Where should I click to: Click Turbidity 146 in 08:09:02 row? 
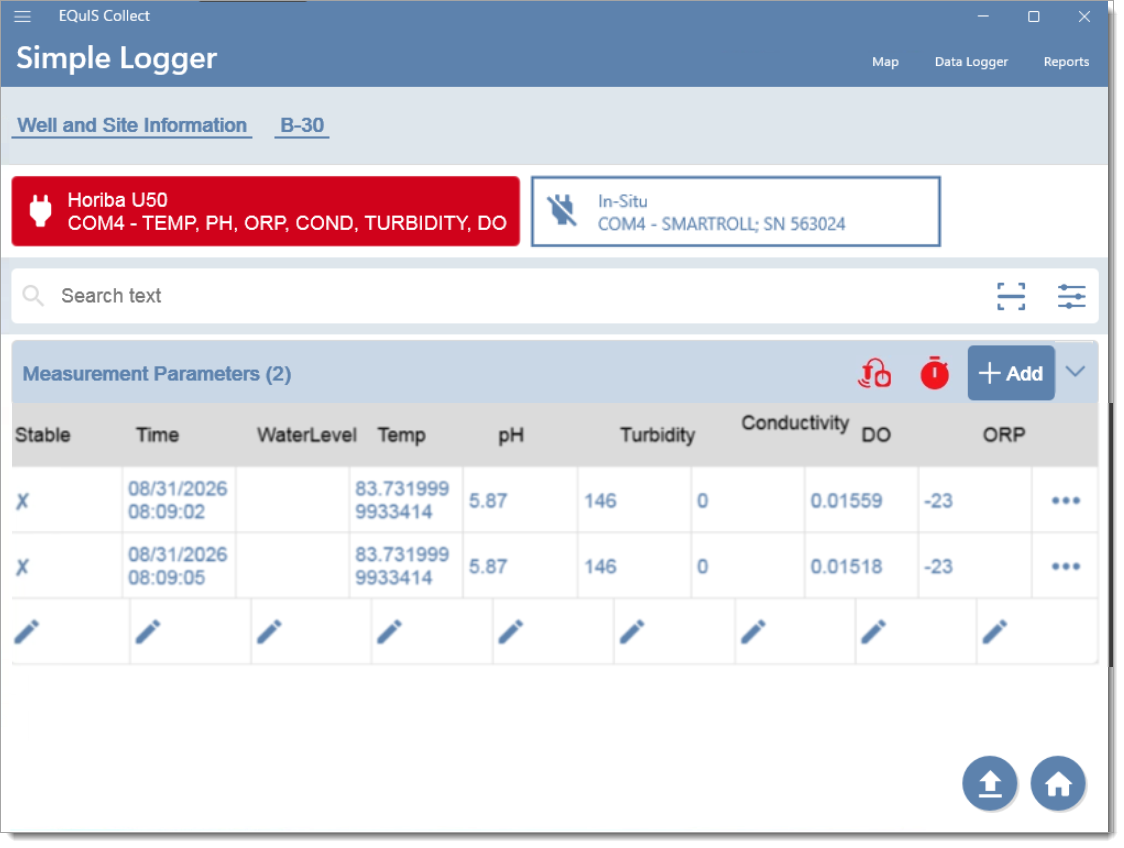click(600, 500)
